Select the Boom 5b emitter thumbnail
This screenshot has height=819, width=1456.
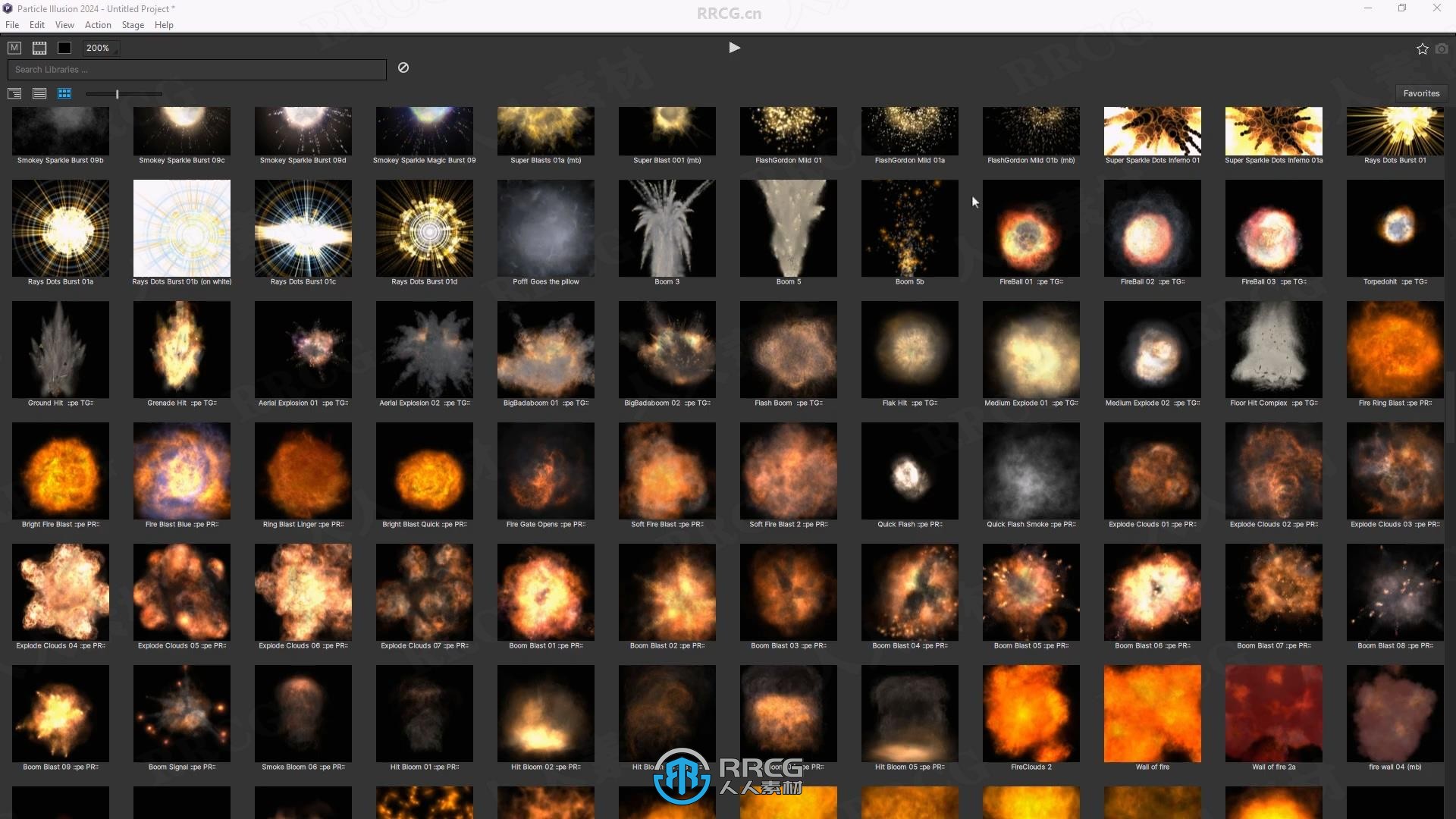coord(910,228)
